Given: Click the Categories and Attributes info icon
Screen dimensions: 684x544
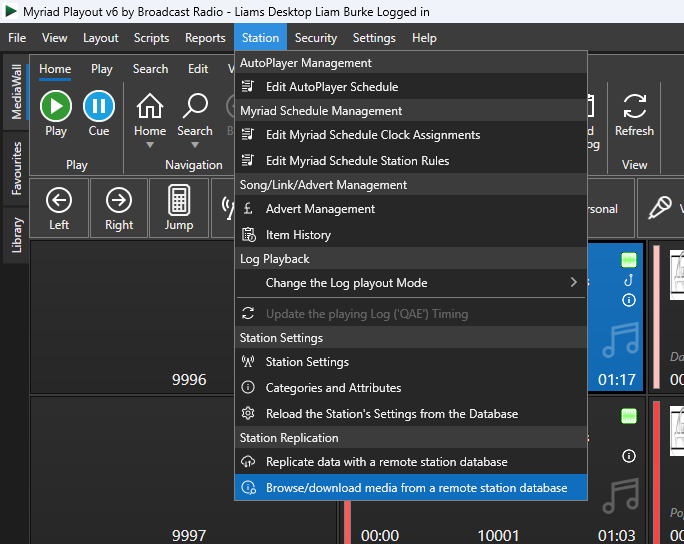Looking at the screenshot, I should pyautogui.click(x=248, y=387).
